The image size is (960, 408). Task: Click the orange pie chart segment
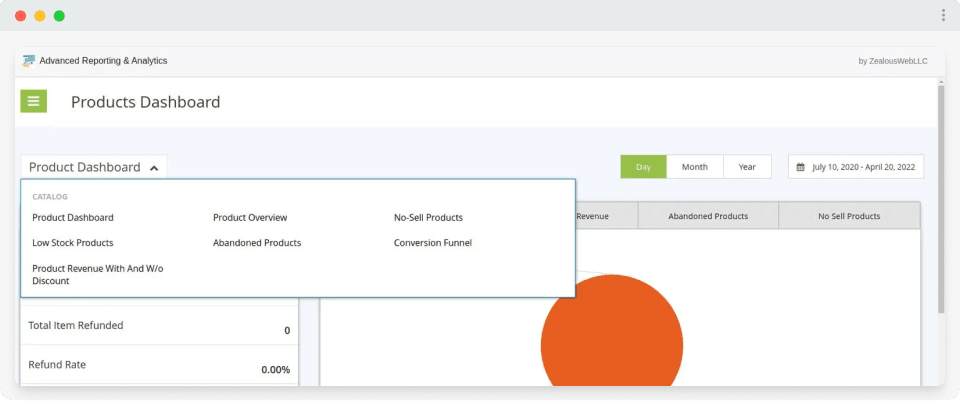click(611, 340)
